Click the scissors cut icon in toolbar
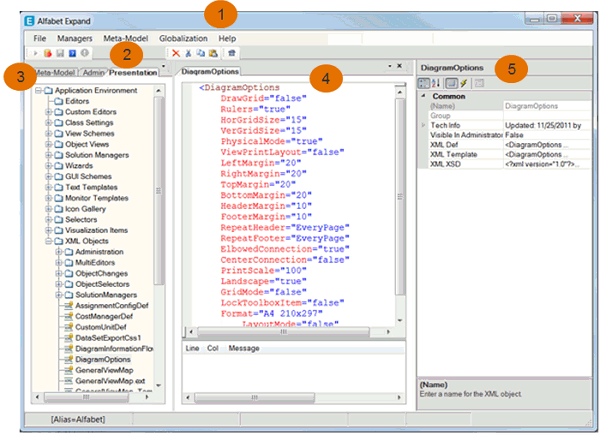 (x=189, y=52)
